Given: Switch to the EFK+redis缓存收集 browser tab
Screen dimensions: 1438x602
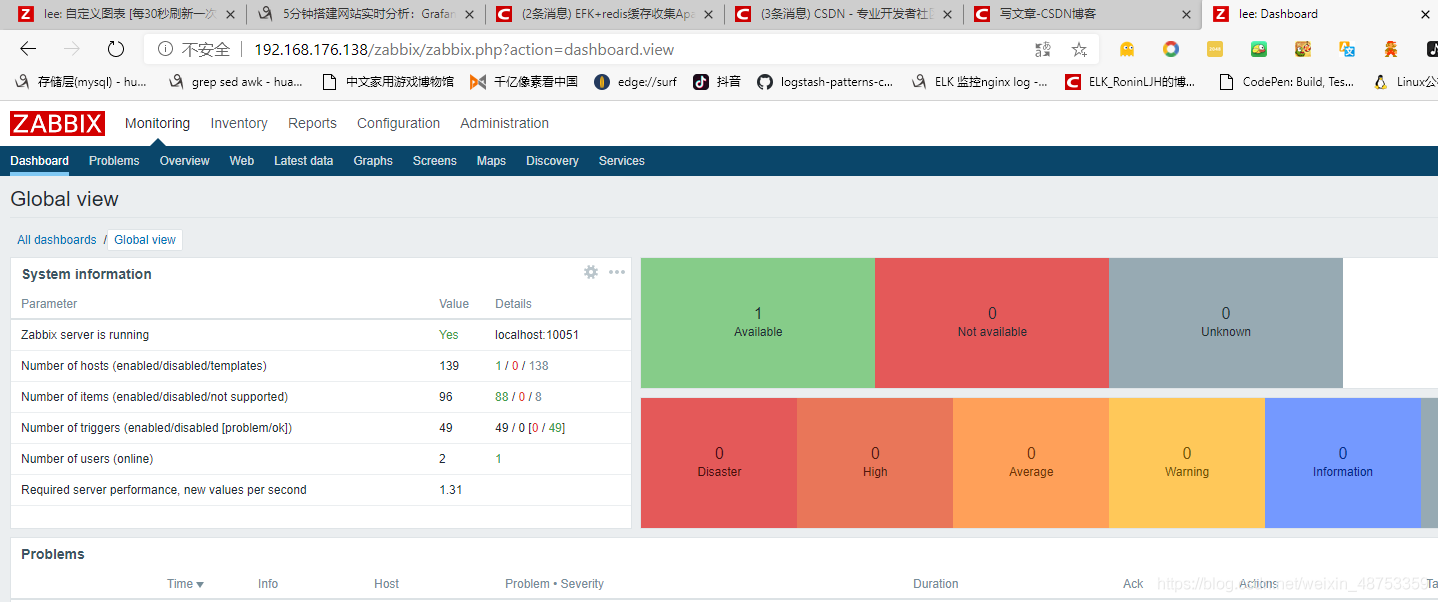Looking at the screenshot, I should point(605,14).
